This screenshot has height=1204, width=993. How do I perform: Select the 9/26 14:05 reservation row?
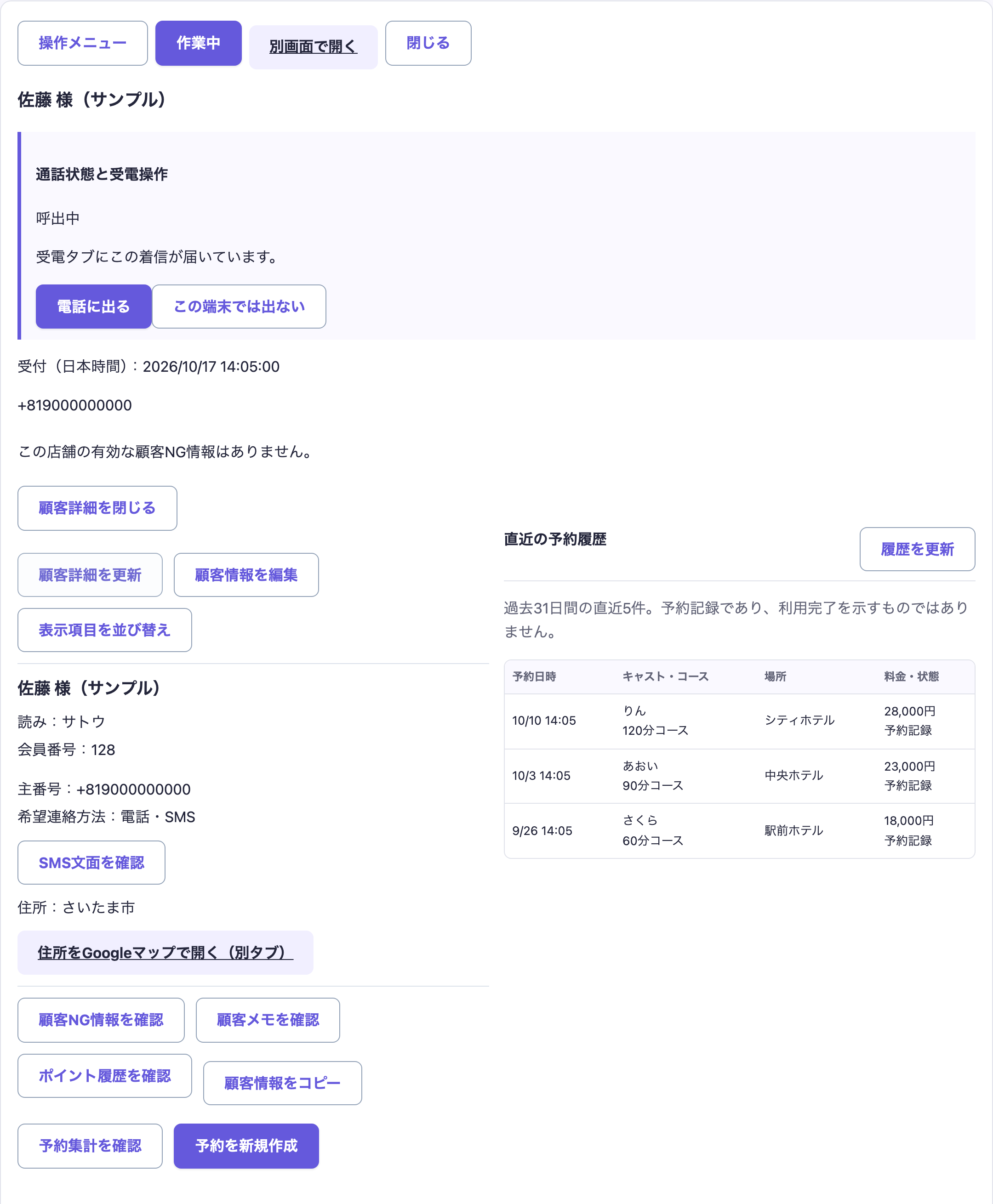click(x=739, y=831)
